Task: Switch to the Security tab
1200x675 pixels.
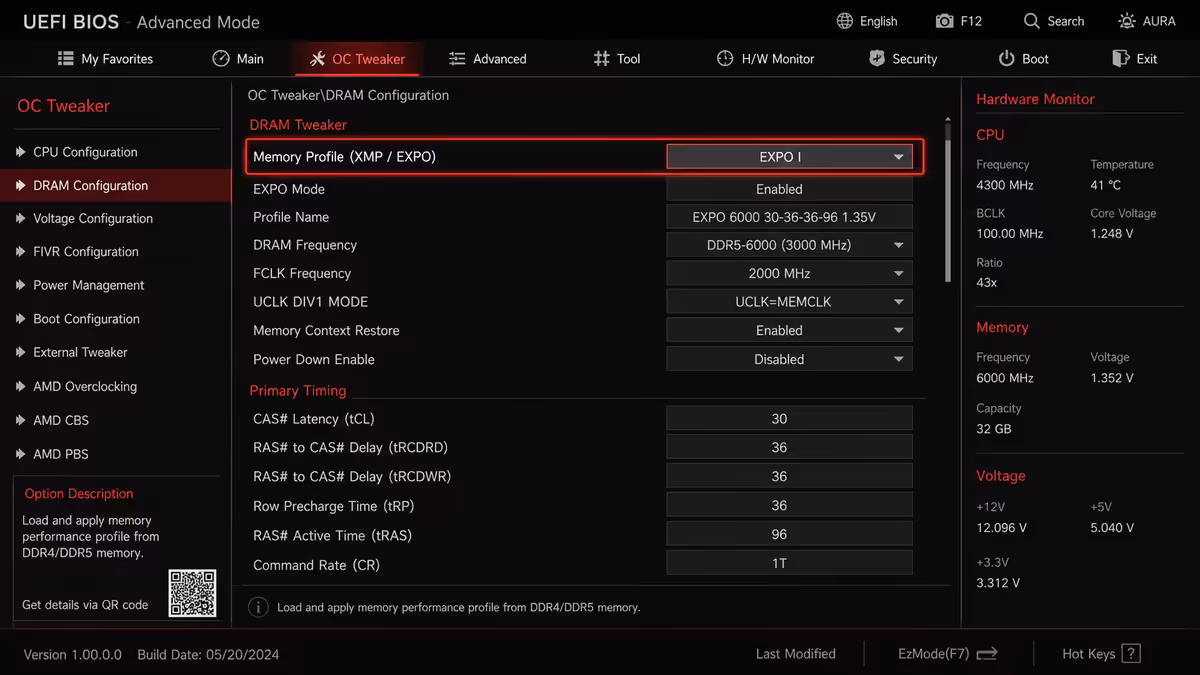Action: tap(903, 59)
